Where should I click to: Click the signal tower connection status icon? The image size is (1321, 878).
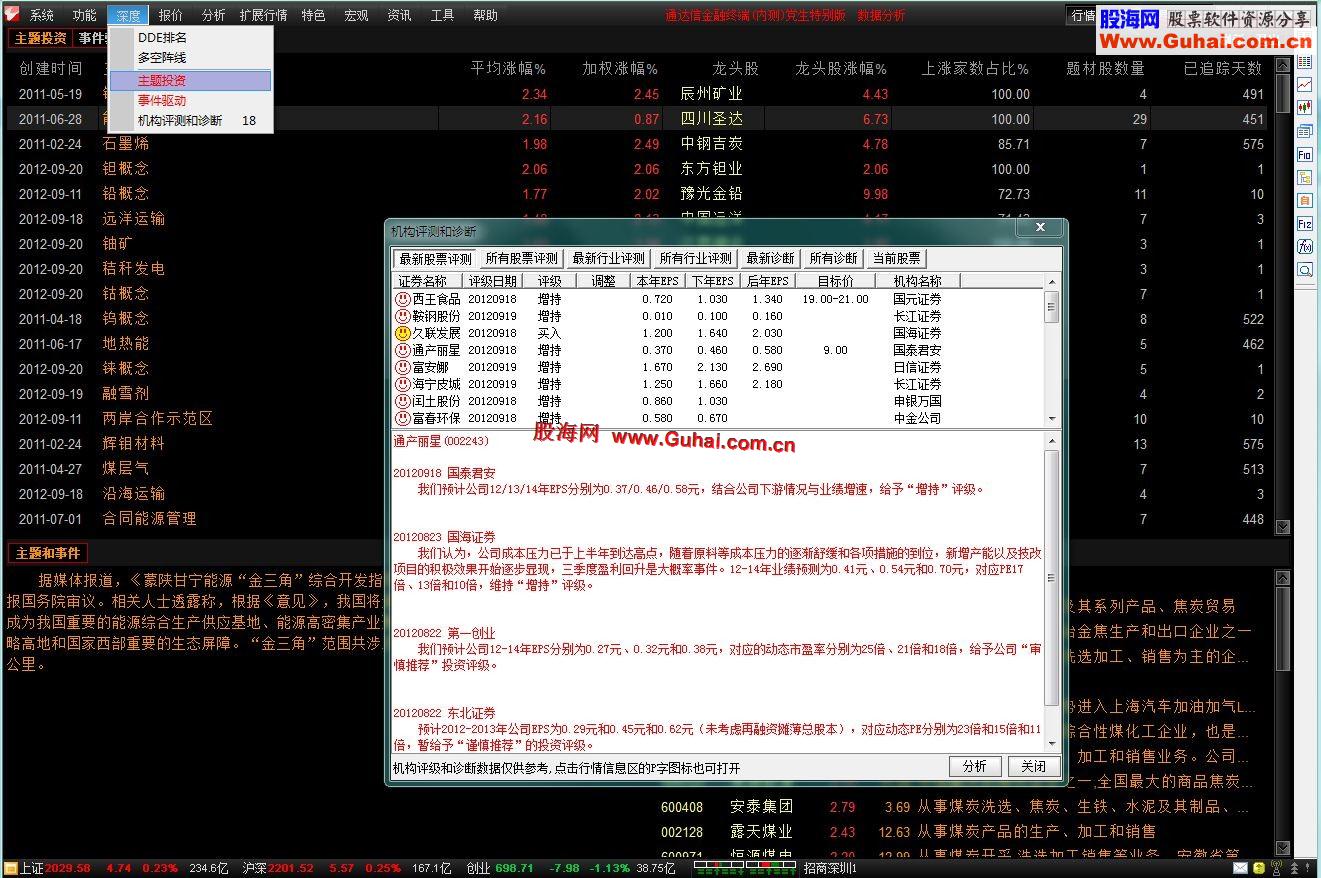click(1277, 868)
